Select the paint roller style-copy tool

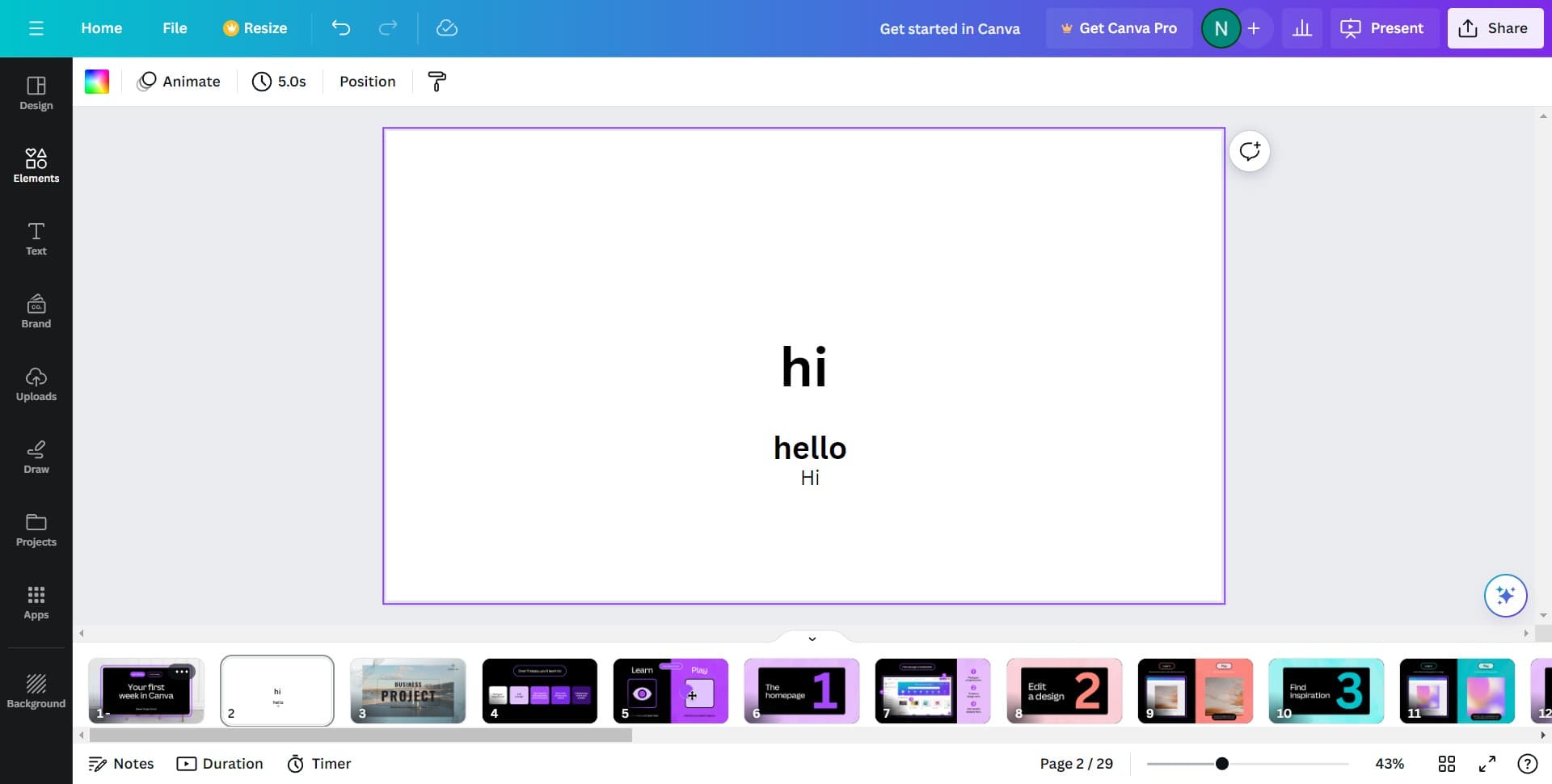(x=436, y=81)
